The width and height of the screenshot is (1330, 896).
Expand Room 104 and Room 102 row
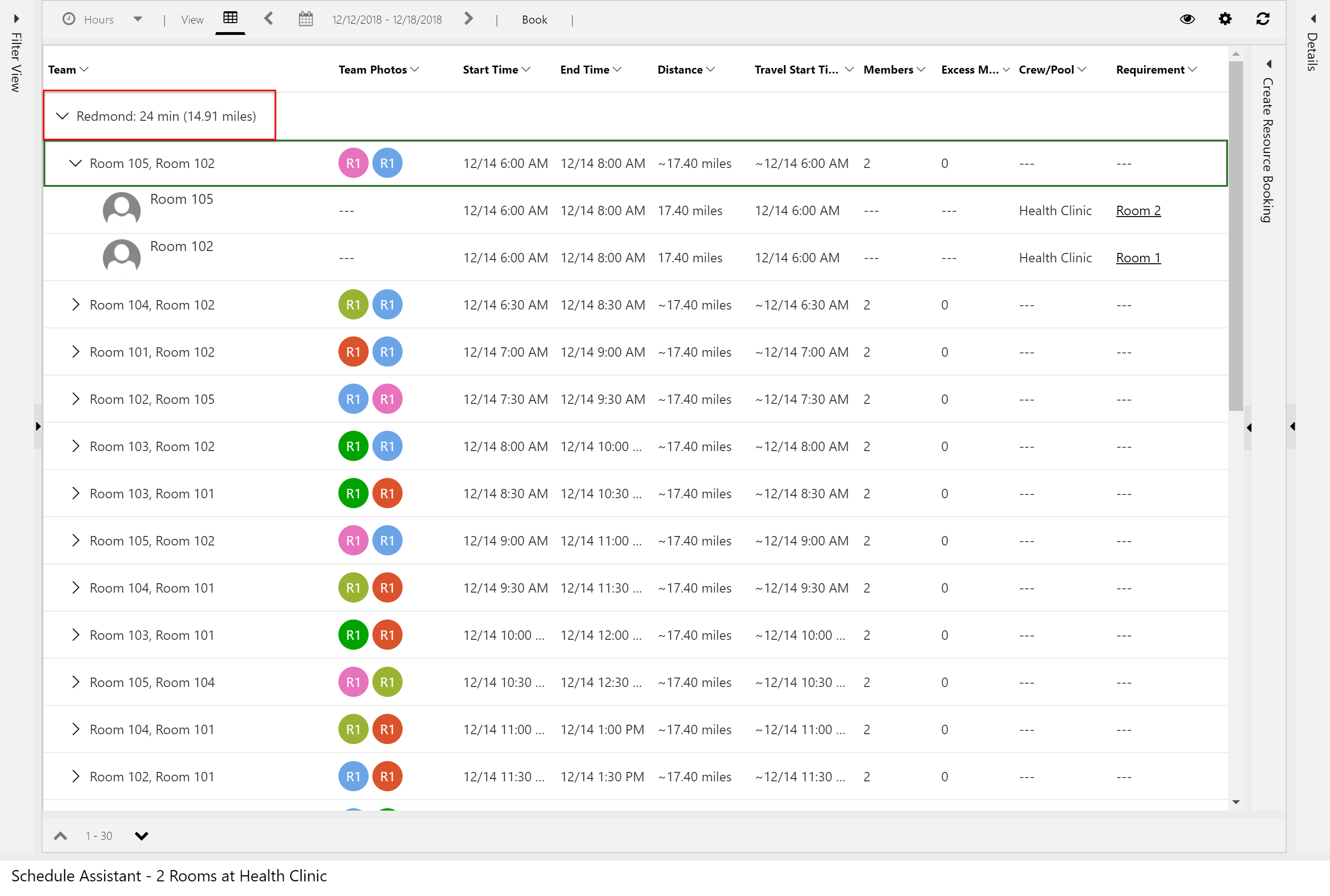(76, 305)
